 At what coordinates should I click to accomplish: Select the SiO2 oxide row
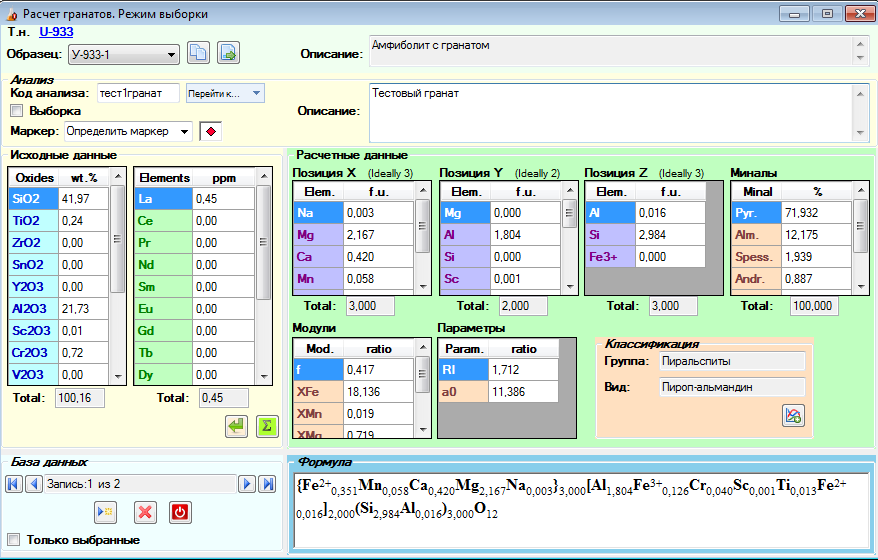point(59,199)
